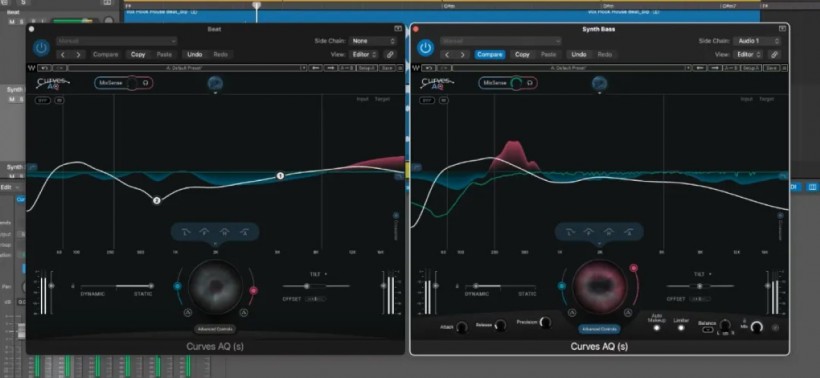
Task: Click the low shelf filter shape icon in Beat
Action: 186,232
